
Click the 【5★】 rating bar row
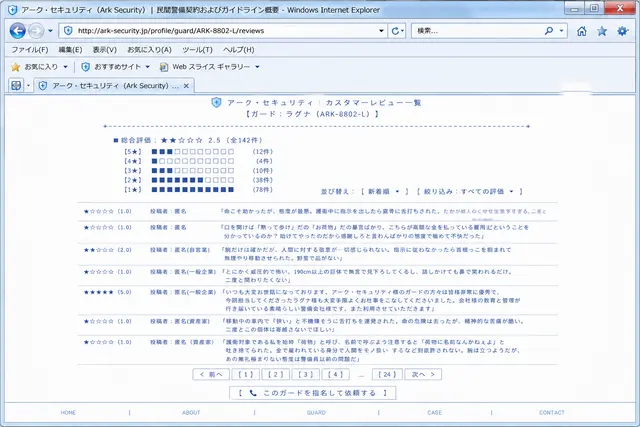click(199, 151)
